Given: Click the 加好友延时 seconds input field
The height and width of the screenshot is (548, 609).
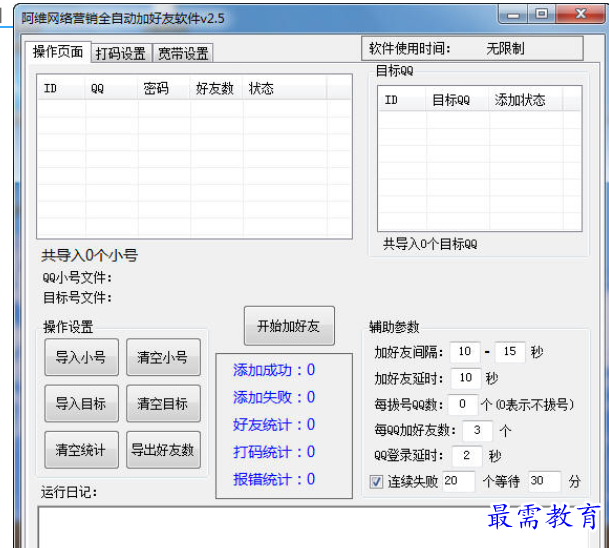Looking at the screenshot, I should pyautogui.click(x=466, y=378).
